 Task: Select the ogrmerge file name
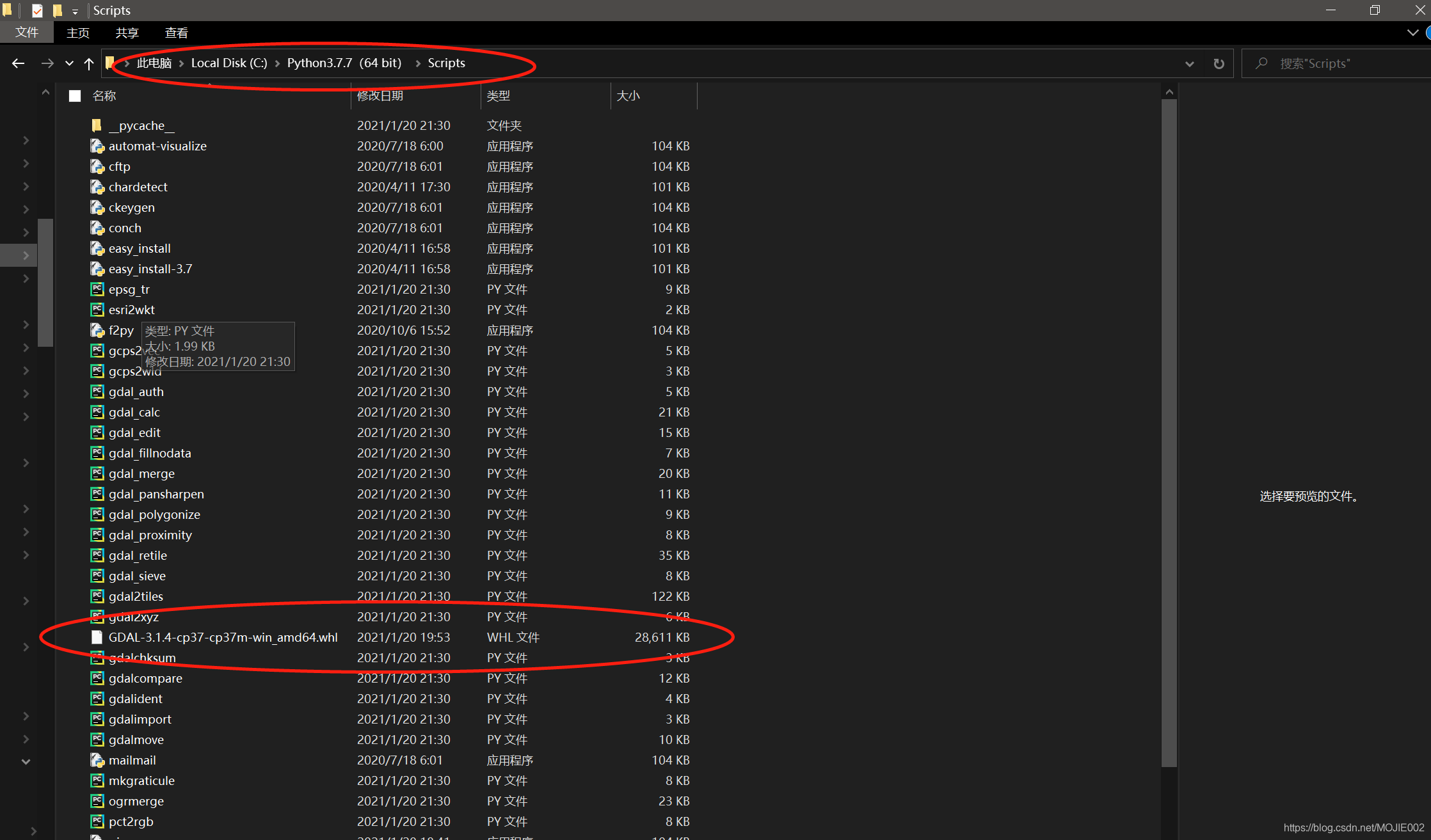(x=136, y=801)
